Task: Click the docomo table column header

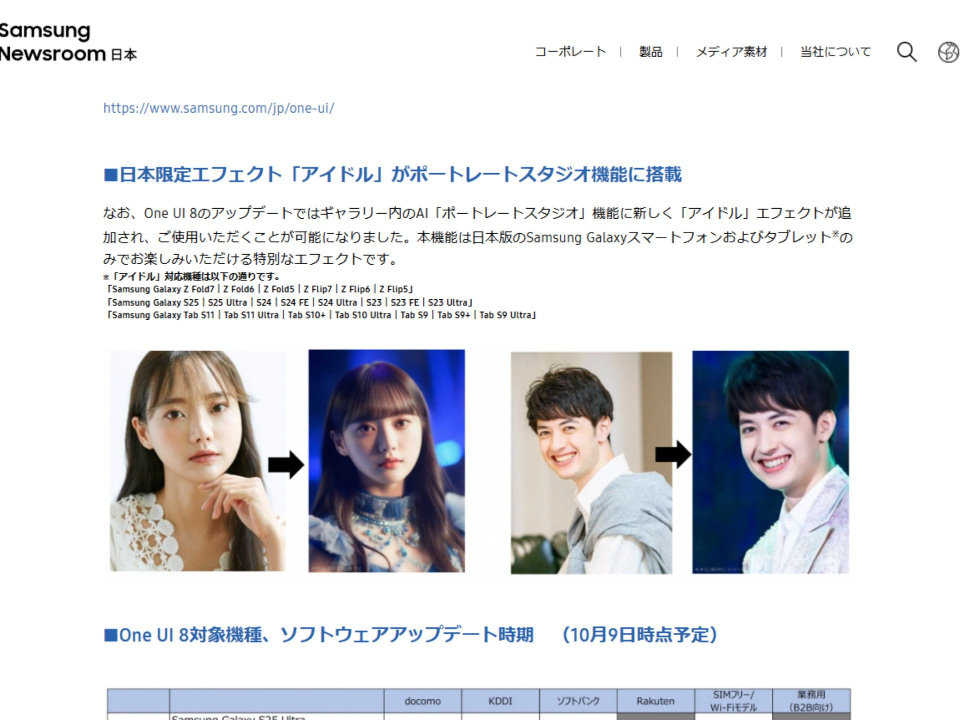Action: (422, 701)
